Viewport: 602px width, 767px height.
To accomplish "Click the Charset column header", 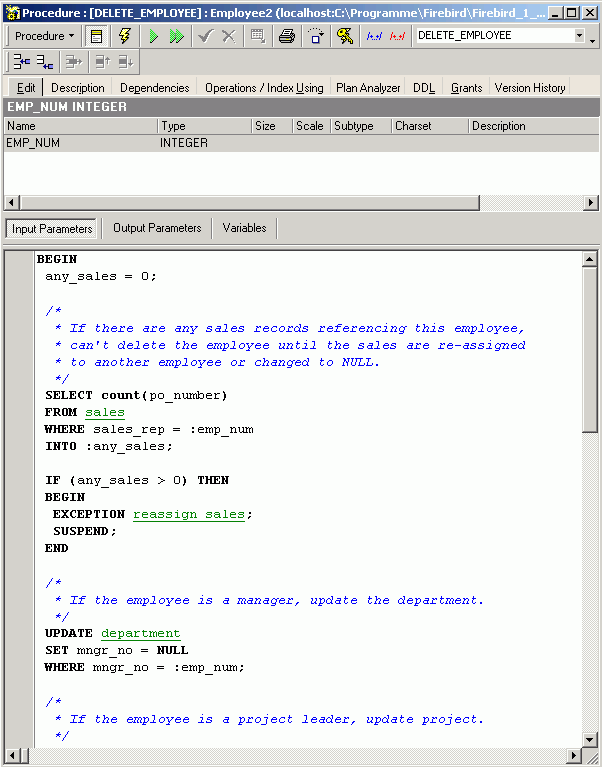I will pyautogui.click(x=430, y=126).
